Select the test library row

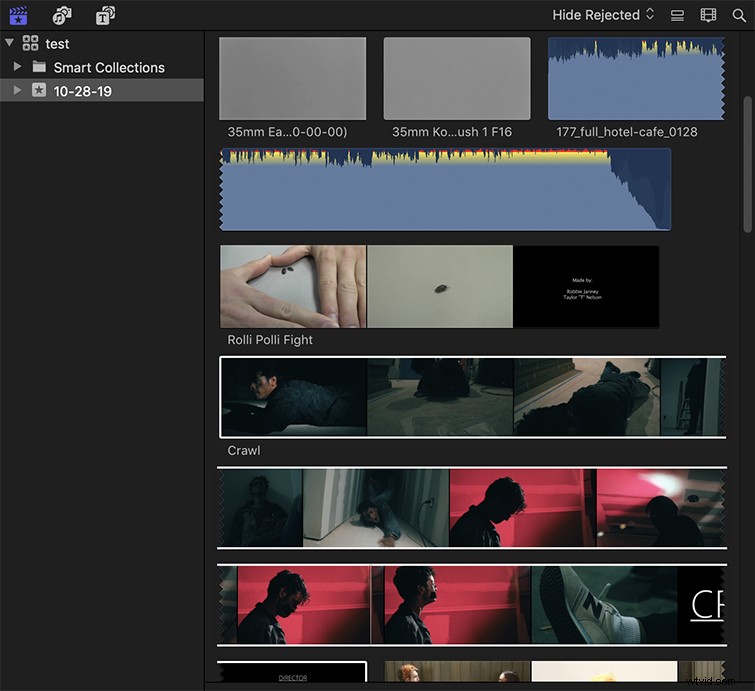[102, 43]
